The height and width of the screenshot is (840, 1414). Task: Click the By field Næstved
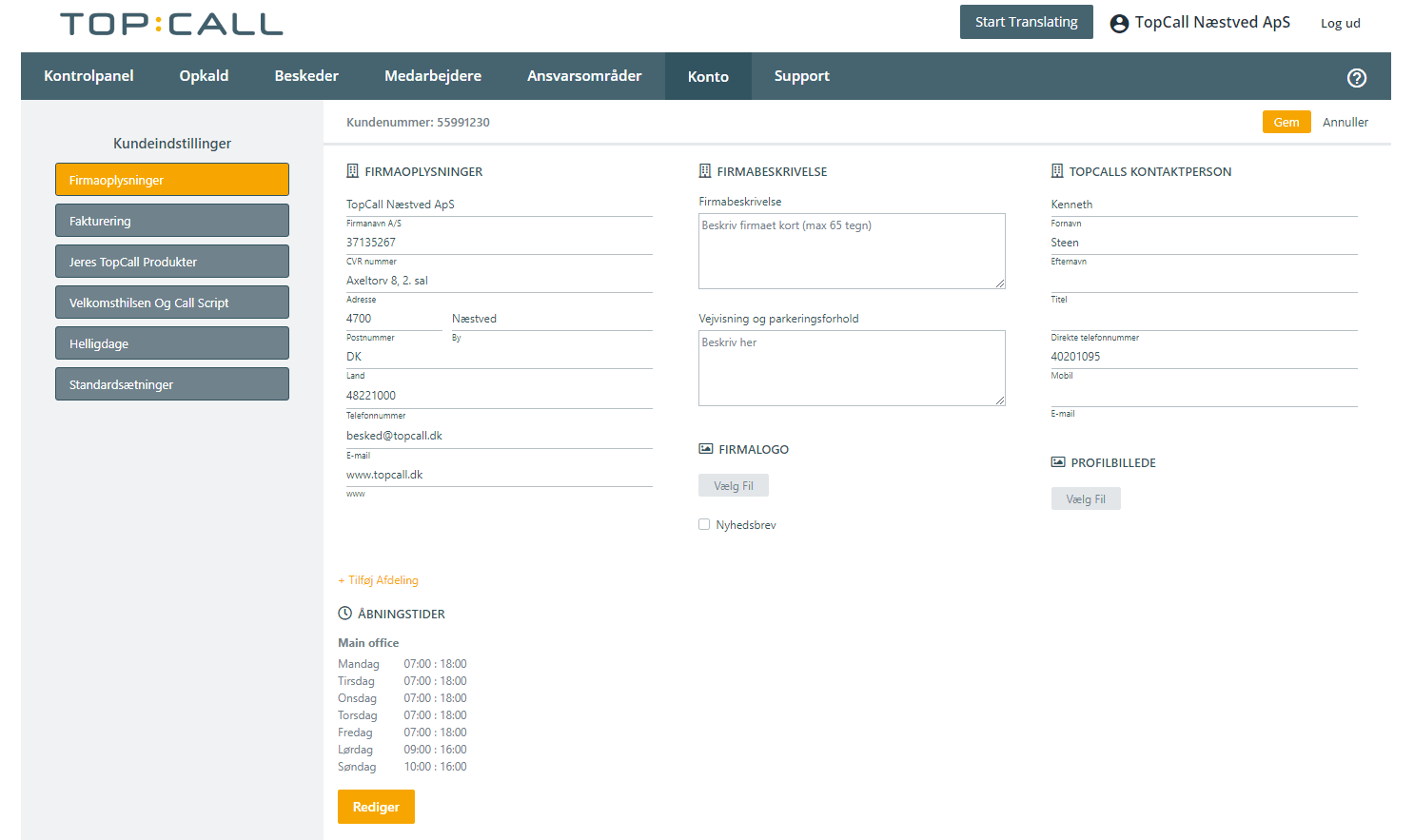coord(552,319)
